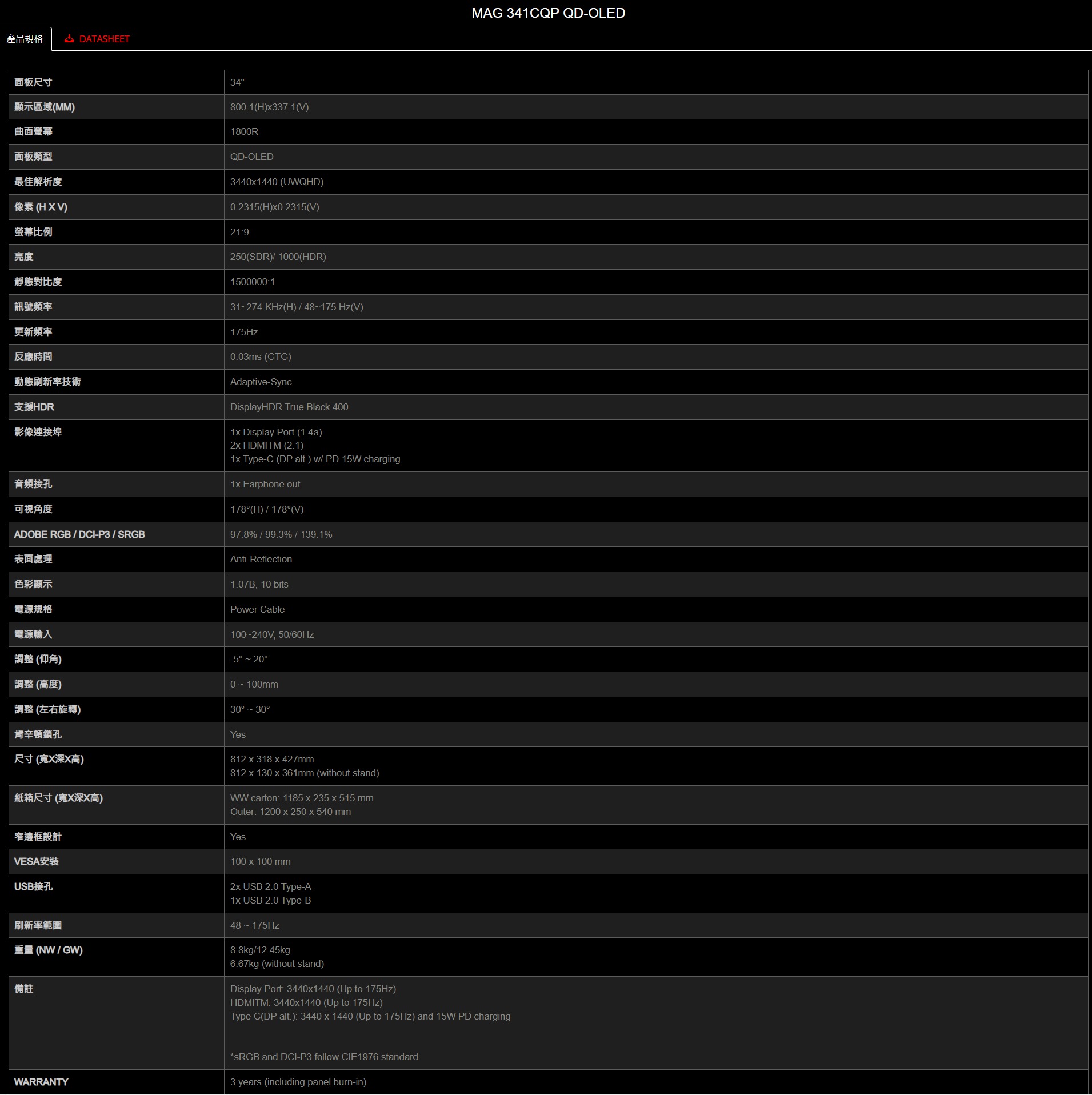Select the 最佳解析度 row label

pos(38,182)
